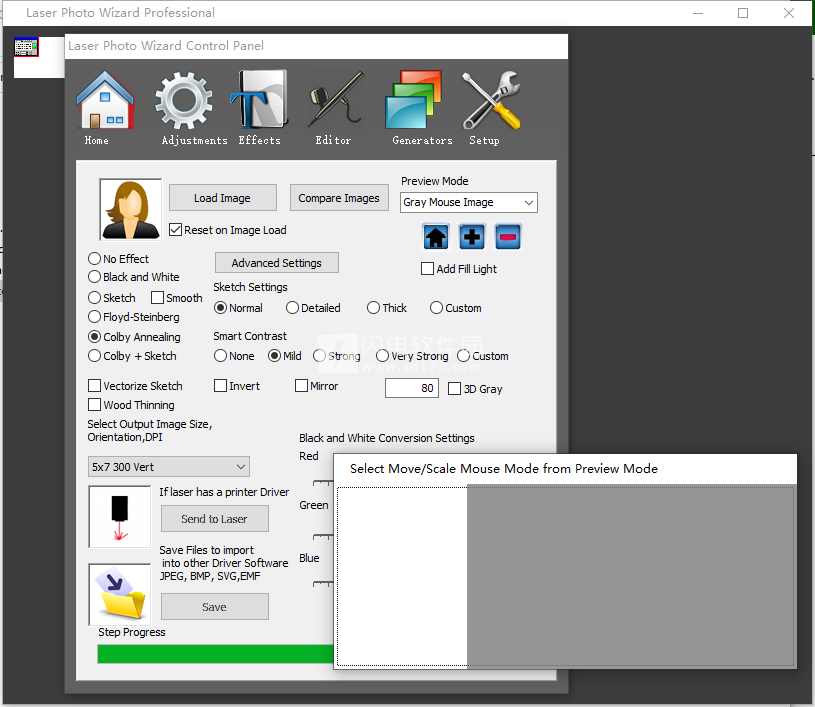
Task: Click the Save button
Action: 215,607
